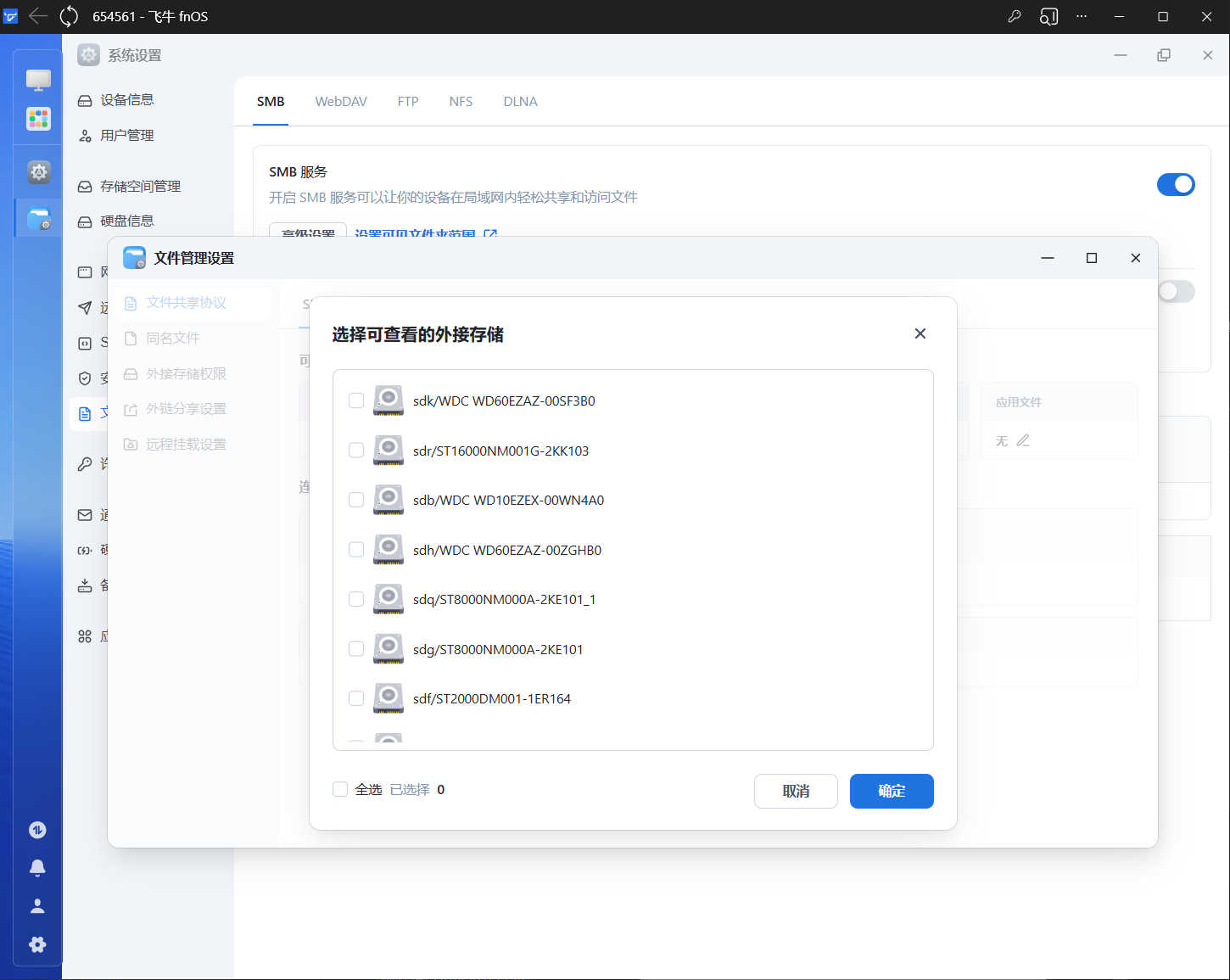Open the user profile icon in the dock
Viewport: 1230px width, 980px height.
click(37, 905)
